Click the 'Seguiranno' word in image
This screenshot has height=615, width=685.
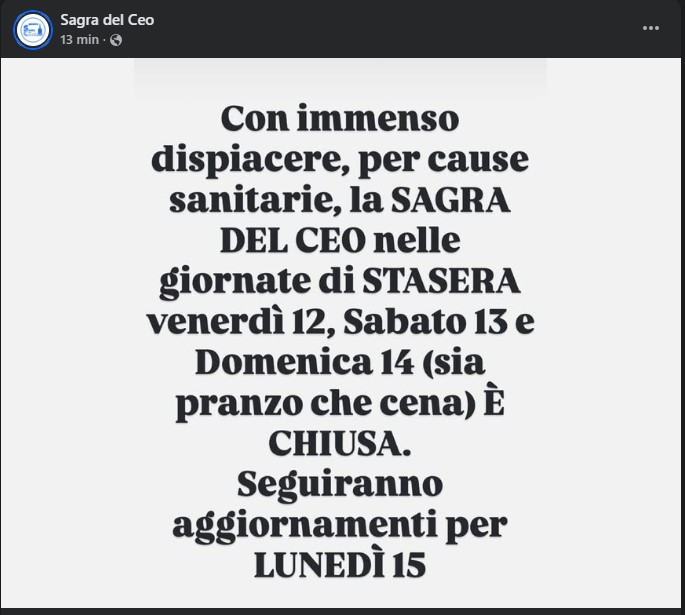340,485
